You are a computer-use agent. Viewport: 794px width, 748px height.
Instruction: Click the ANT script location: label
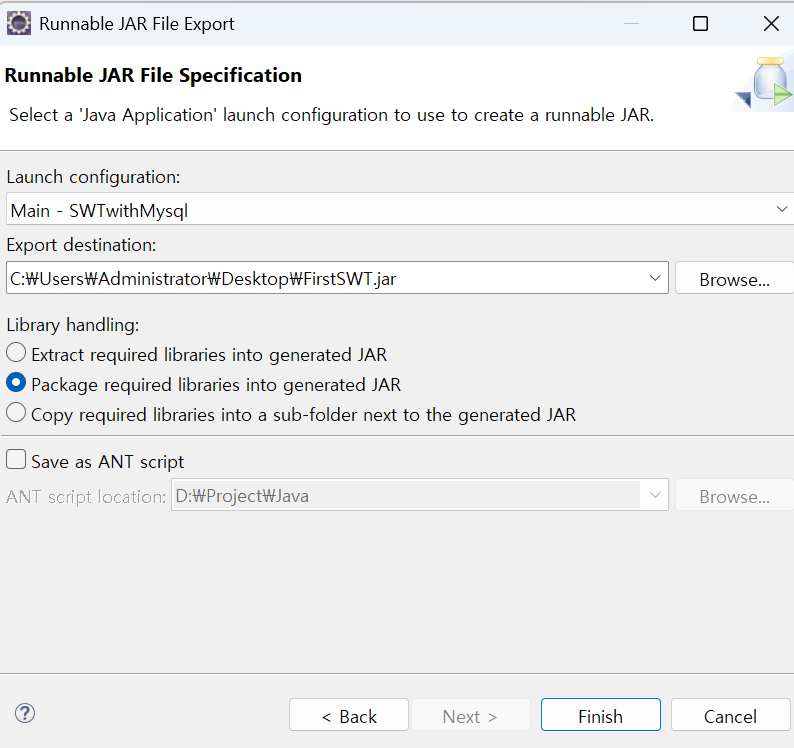(x=86, y=497)
